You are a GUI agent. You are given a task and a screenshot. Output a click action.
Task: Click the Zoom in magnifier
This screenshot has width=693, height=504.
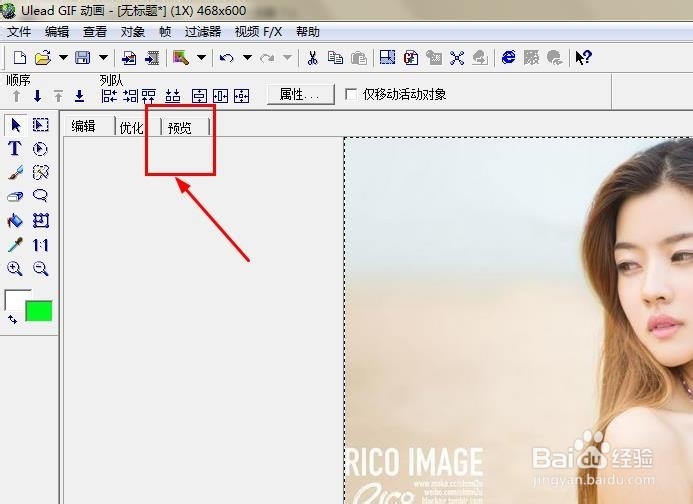tap(15, 268)
